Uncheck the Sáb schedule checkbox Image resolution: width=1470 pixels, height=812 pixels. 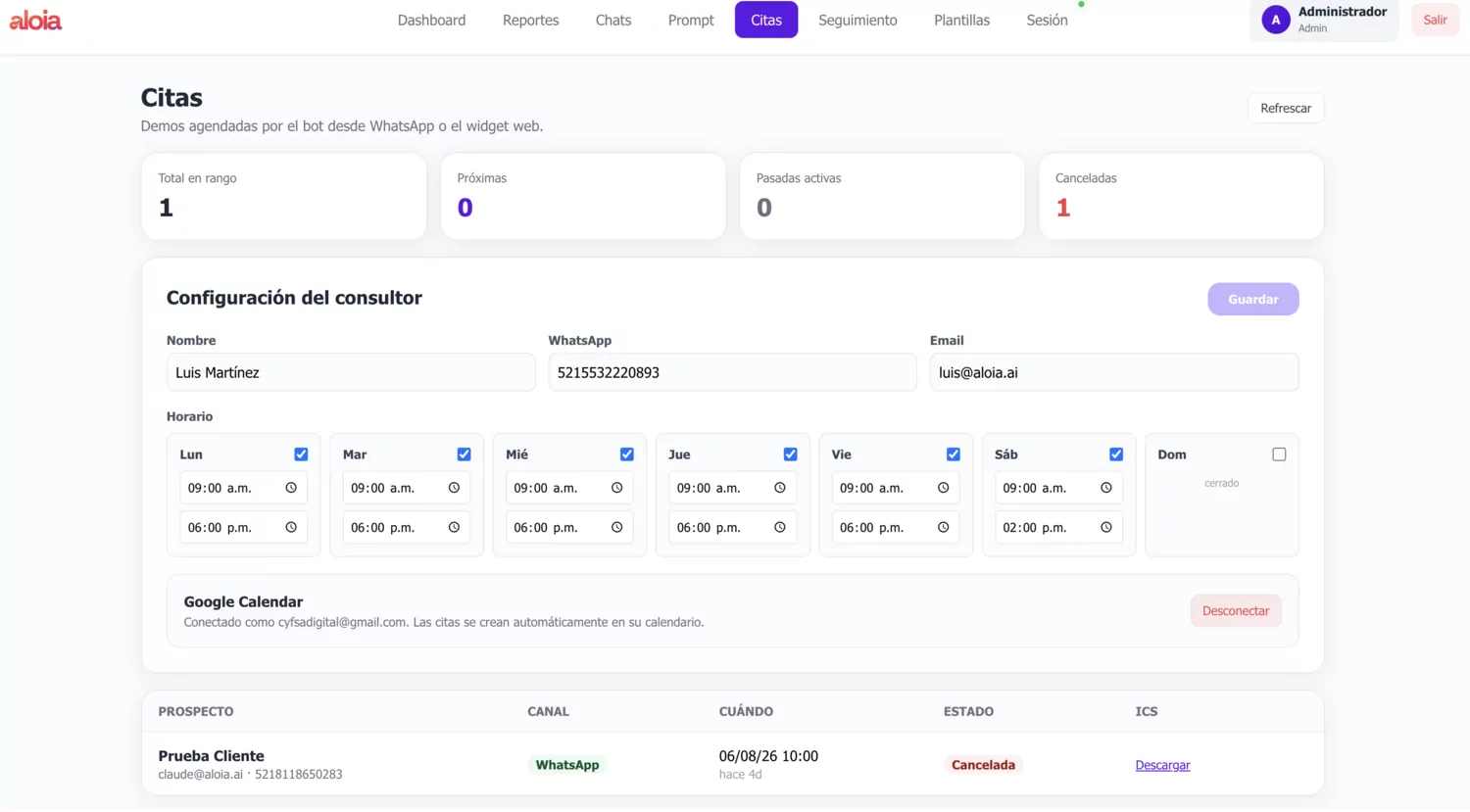[1115, 454]
